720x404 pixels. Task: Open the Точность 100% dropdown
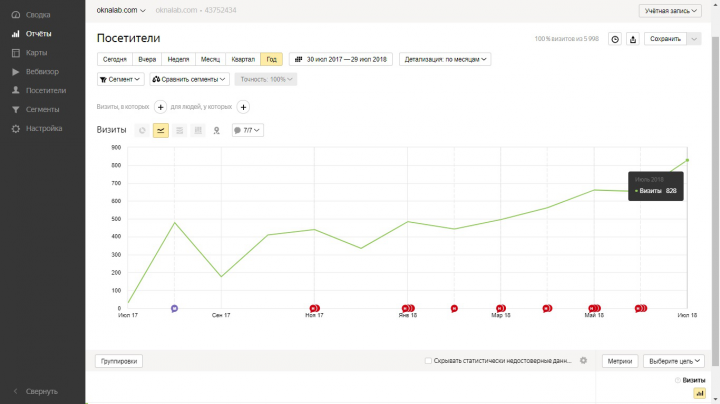click(x=266, y=79)
